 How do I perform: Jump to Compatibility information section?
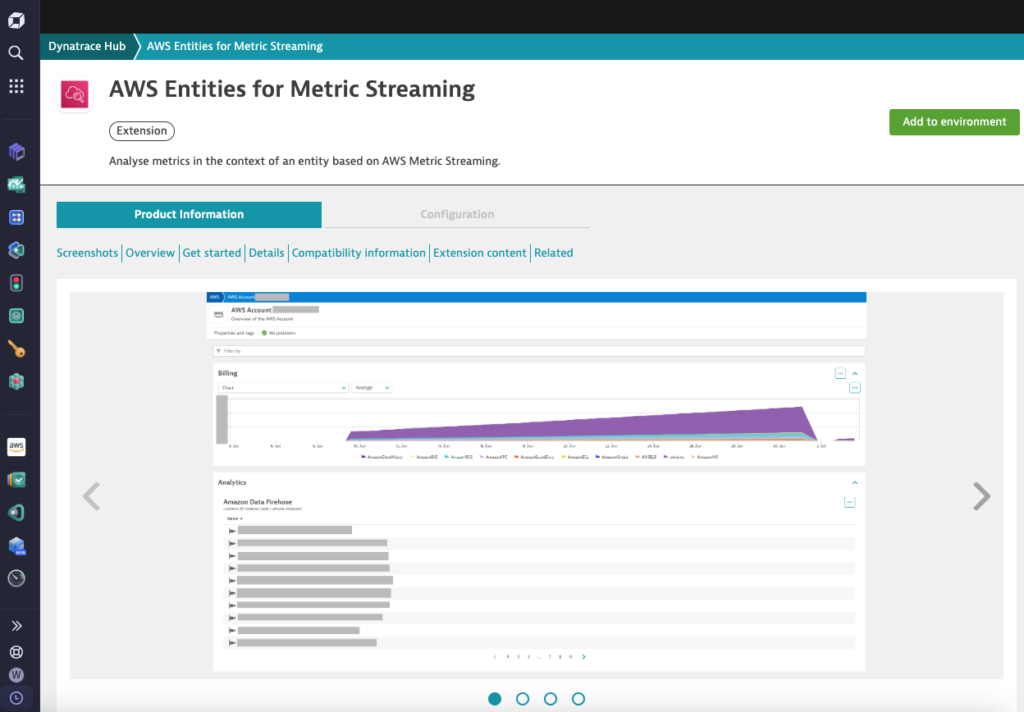click(359, 253)
